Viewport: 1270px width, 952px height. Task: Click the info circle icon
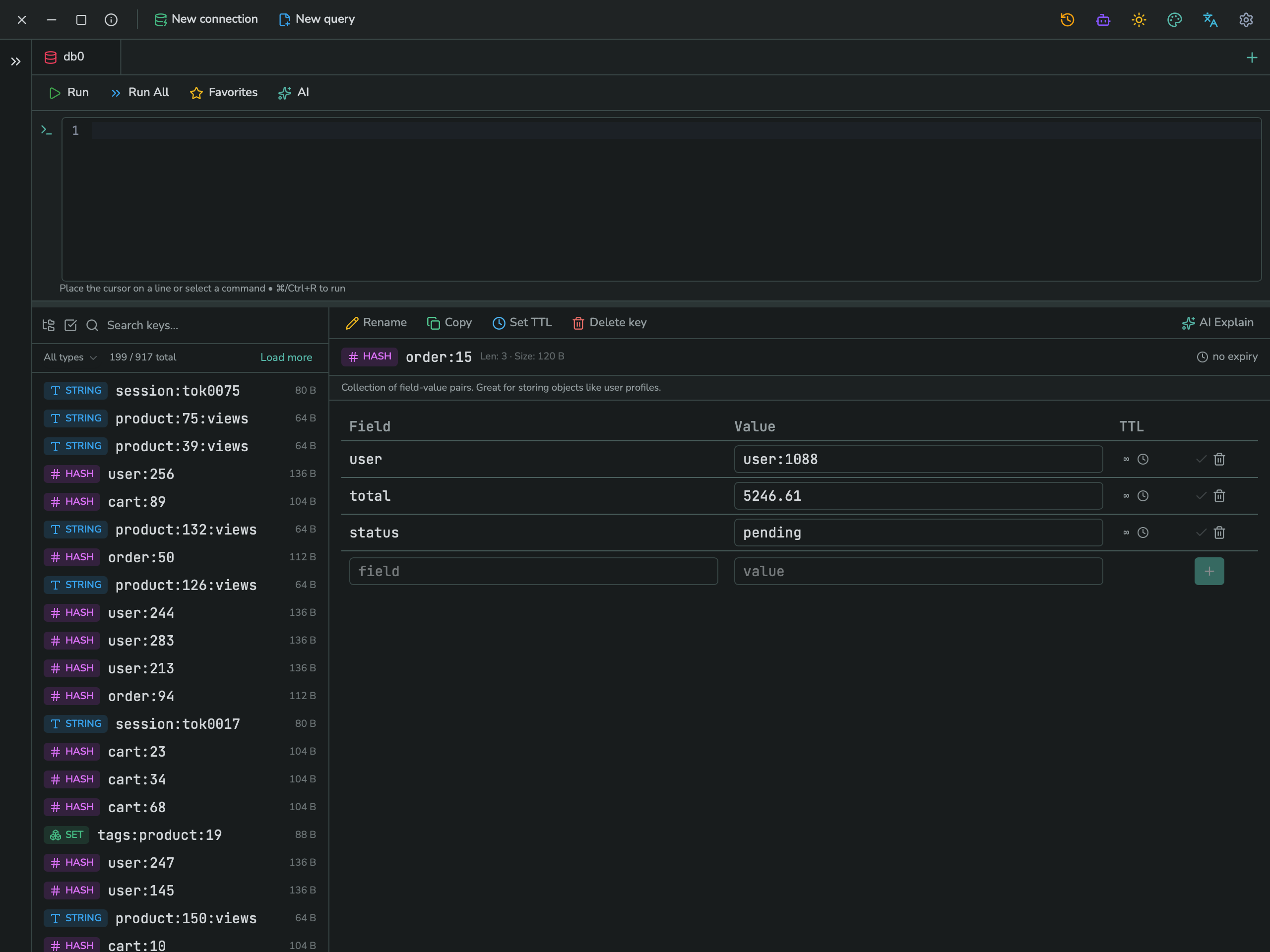point(112,19)
